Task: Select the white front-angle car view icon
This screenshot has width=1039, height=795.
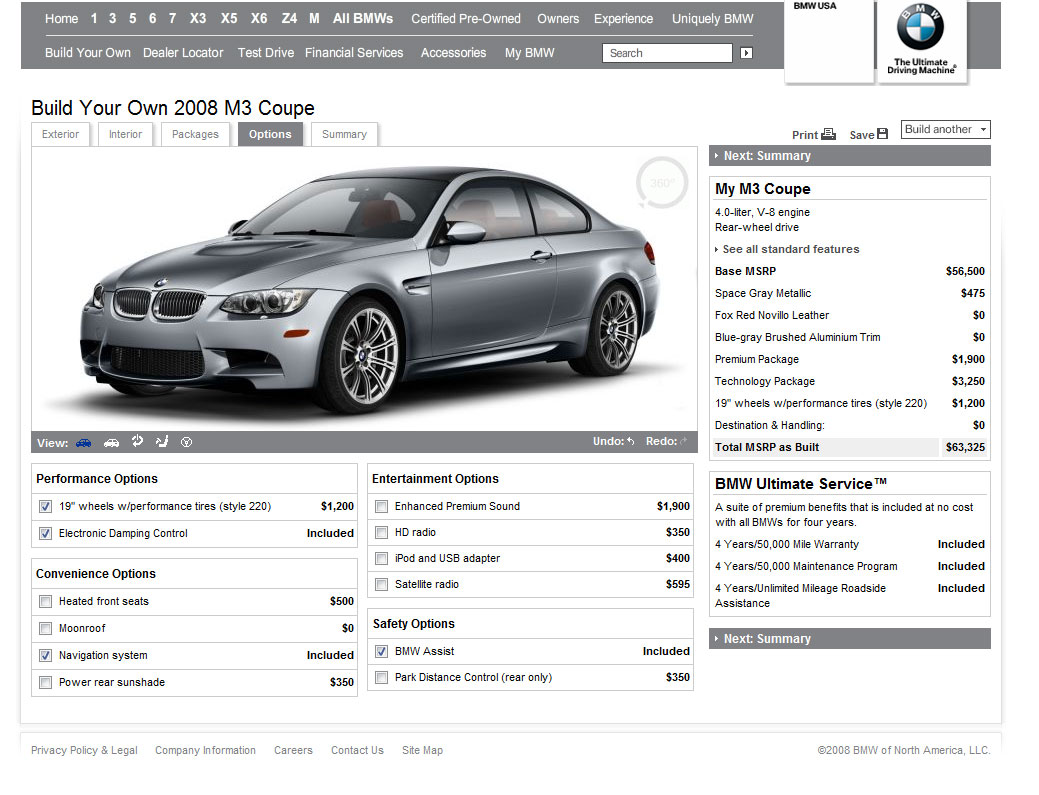Action: tap(111, 443)
